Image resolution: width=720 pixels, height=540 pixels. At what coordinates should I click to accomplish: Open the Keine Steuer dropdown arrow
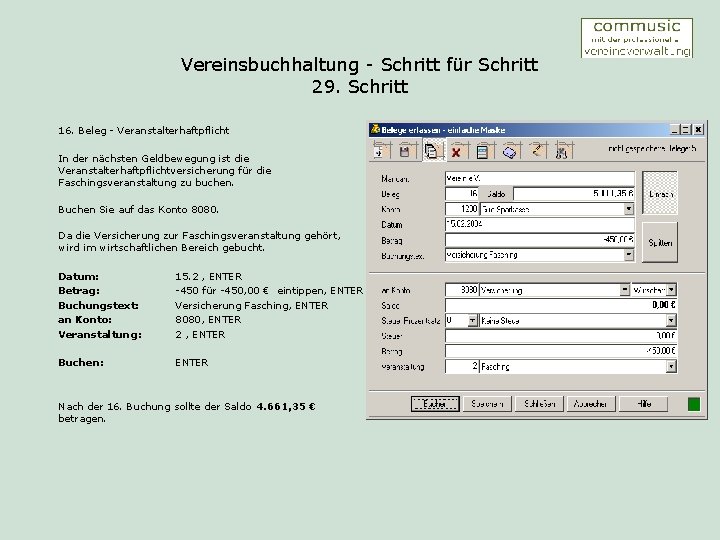[671, 321]
